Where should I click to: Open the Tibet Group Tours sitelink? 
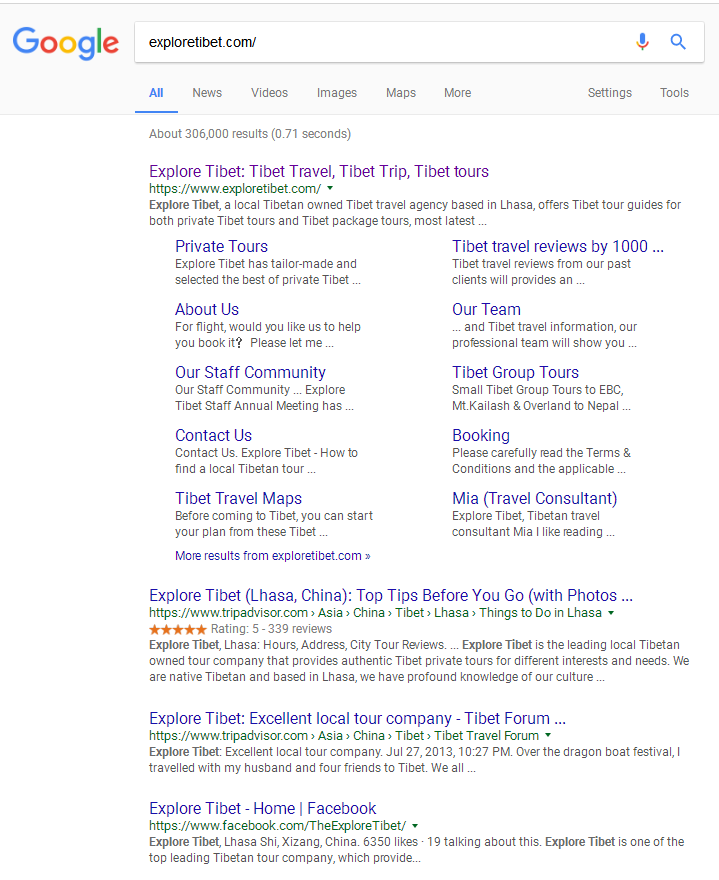coord(515,372)
